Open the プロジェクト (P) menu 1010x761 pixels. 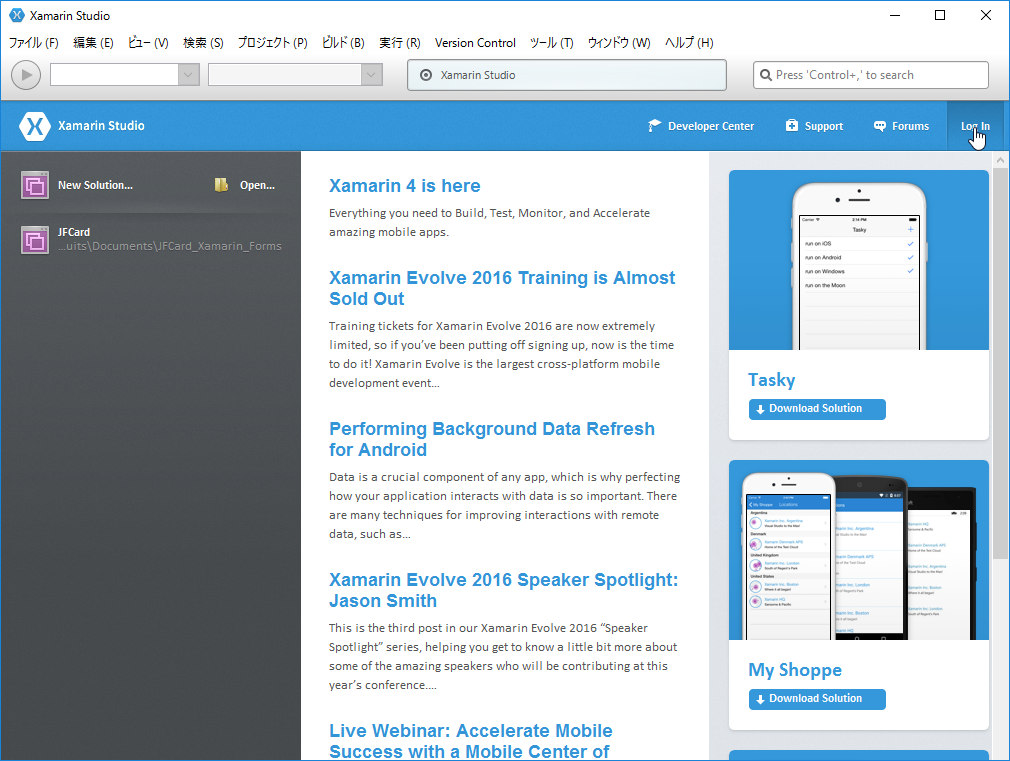tap(272, 43)
